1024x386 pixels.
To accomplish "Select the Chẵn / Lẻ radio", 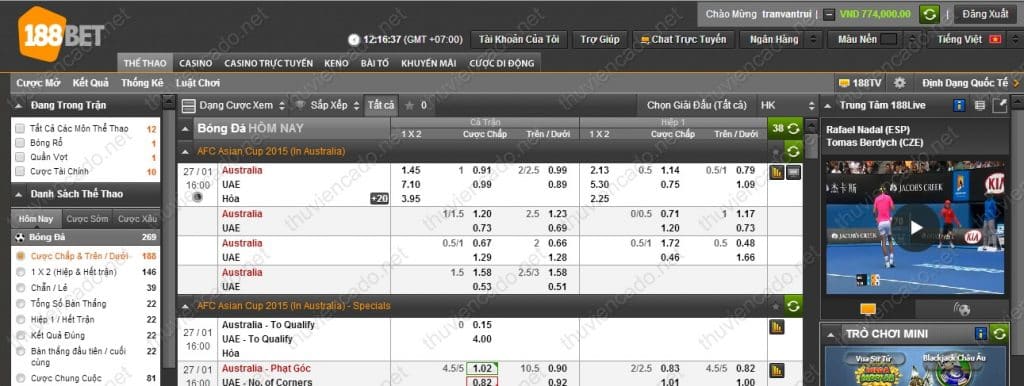I will coord(20,288).
